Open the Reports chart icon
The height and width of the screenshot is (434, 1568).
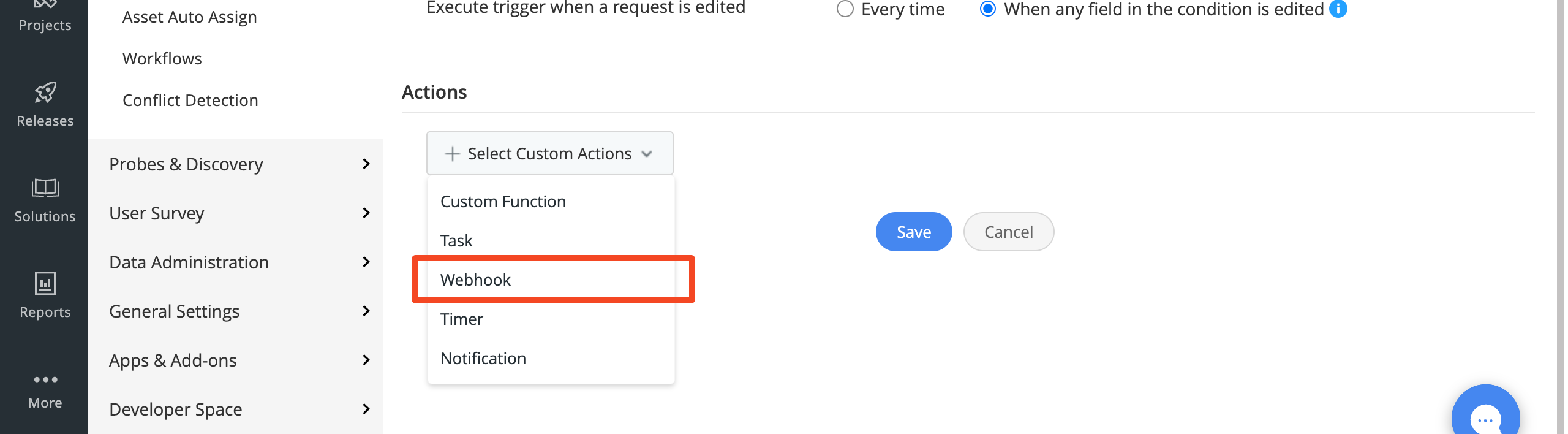click(x=45, y=283)
